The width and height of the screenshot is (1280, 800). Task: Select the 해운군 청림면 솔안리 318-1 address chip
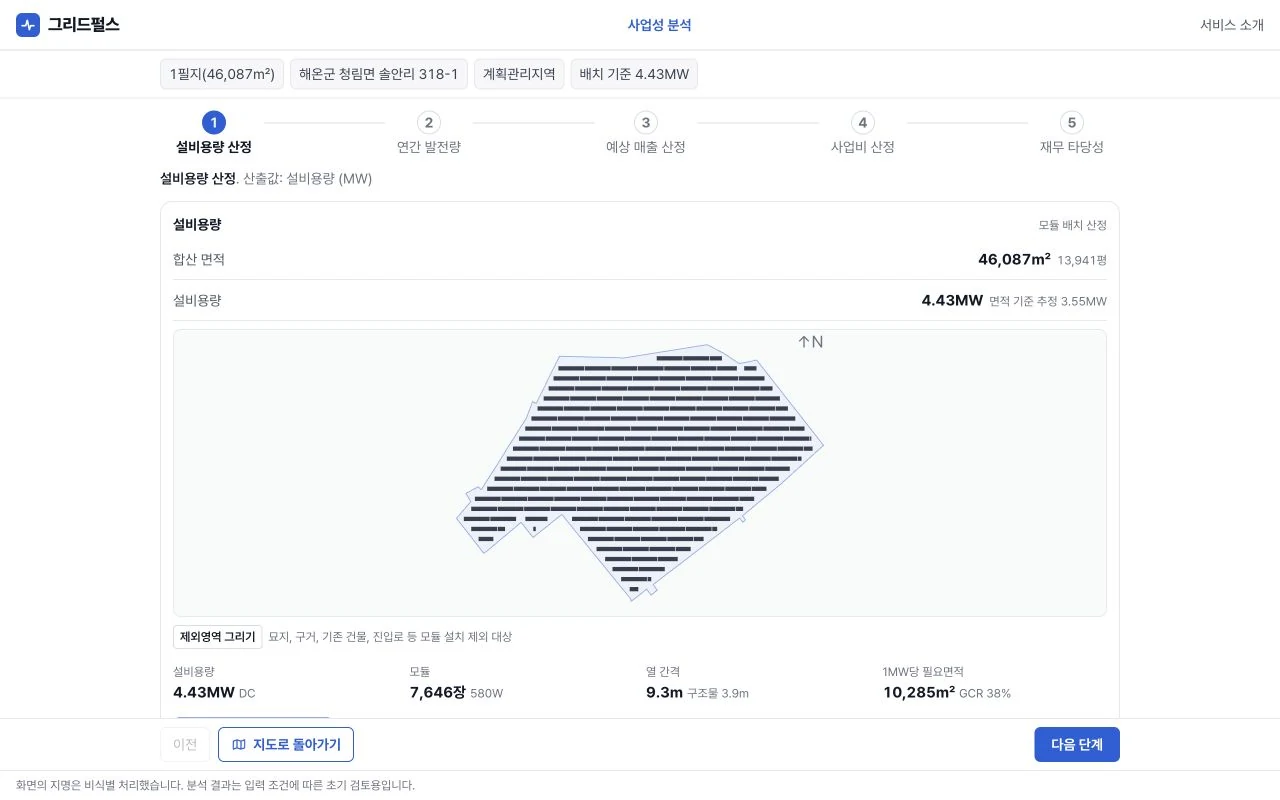pos(379,74)
